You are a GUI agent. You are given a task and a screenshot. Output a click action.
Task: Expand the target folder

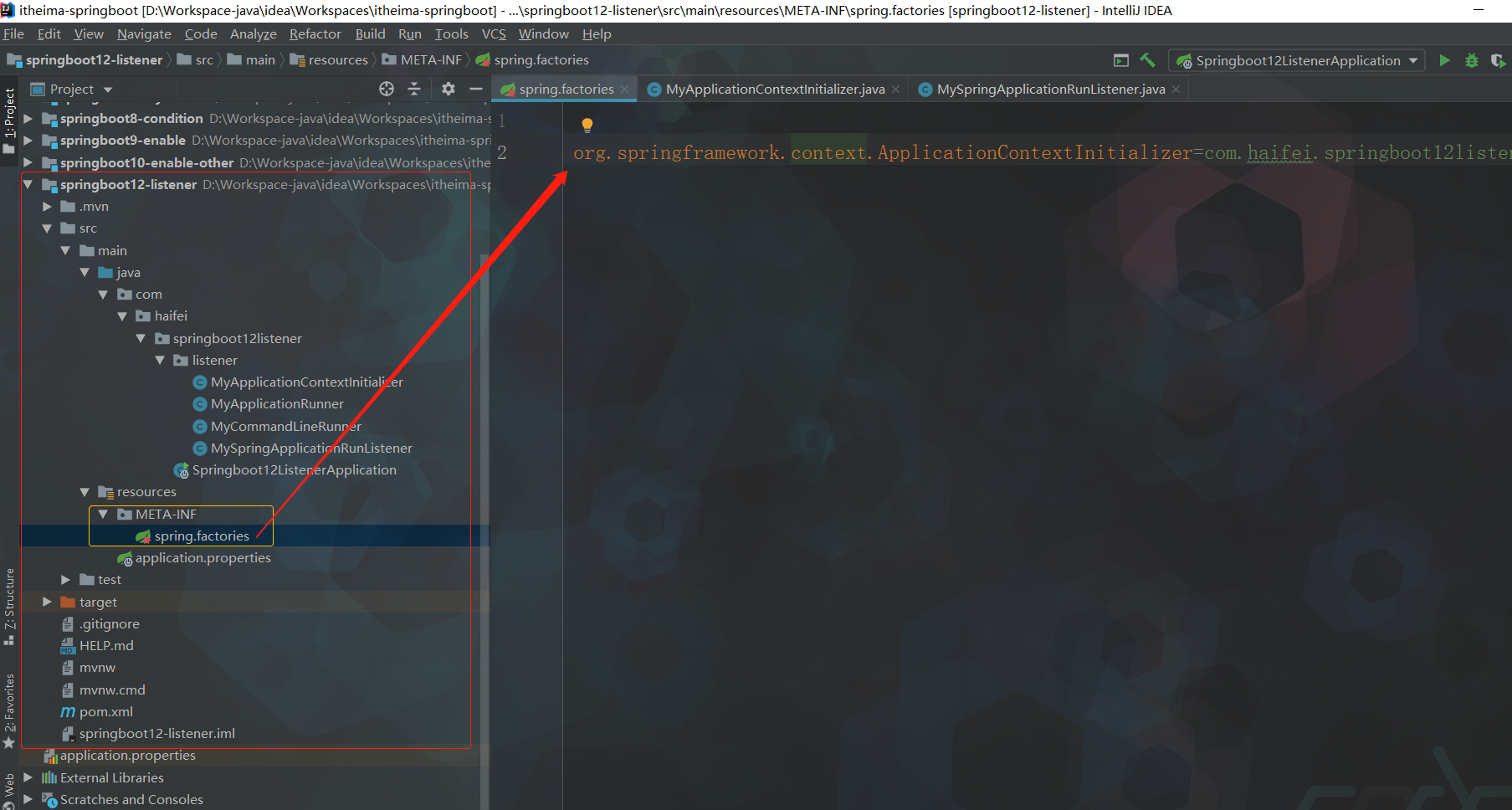coord(47,602)
